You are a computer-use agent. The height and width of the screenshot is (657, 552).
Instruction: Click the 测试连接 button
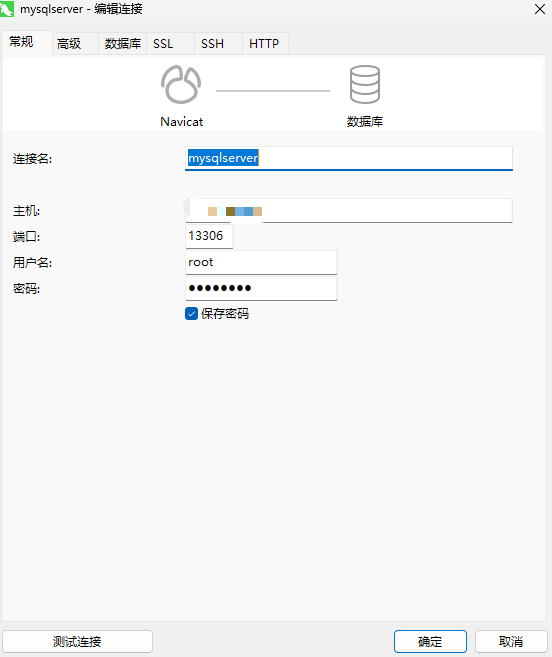(x=78, y=641)
